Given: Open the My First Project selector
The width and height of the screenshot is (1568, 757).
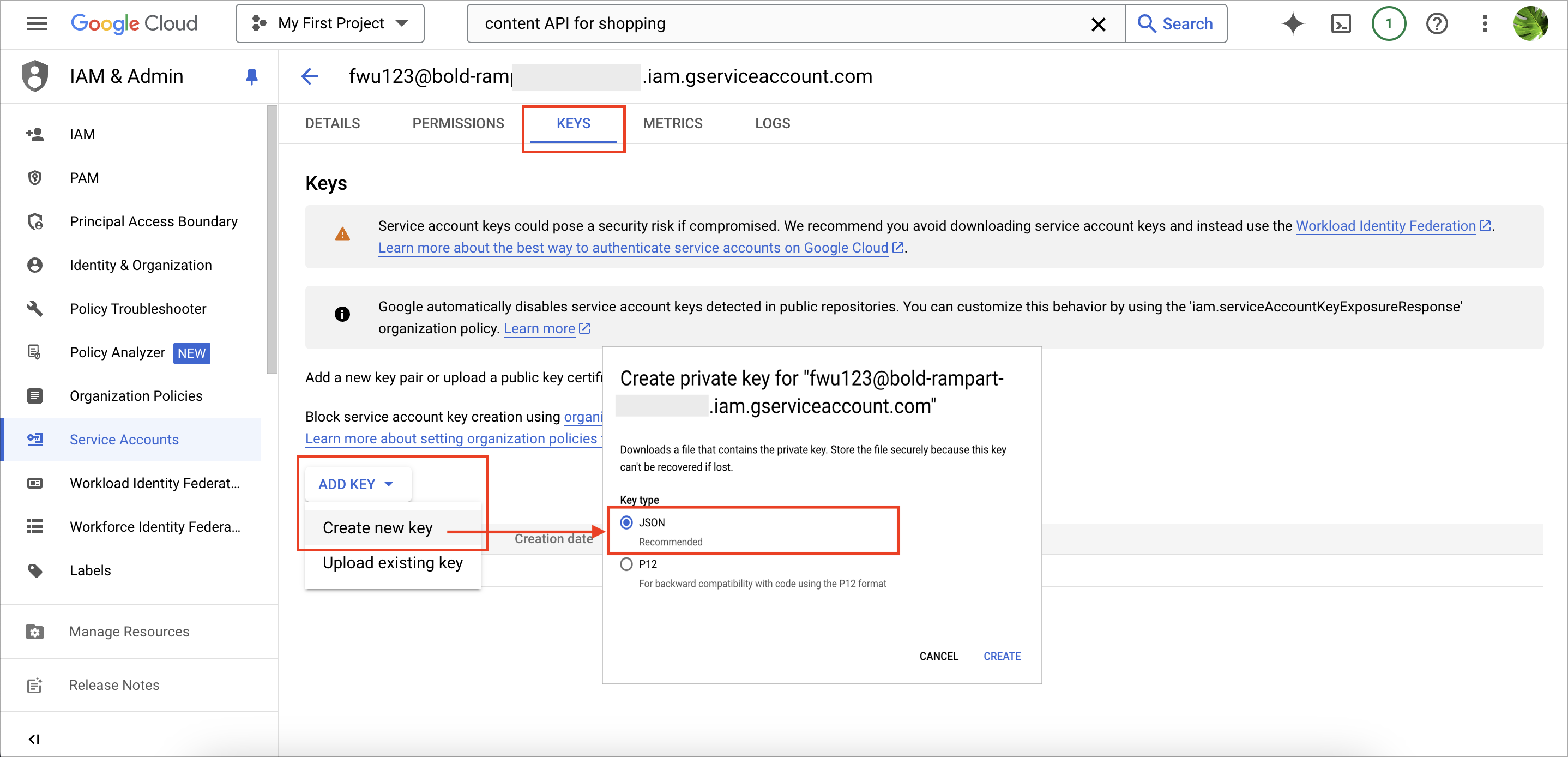Looking at the screenshot, I should click(330, 24).
